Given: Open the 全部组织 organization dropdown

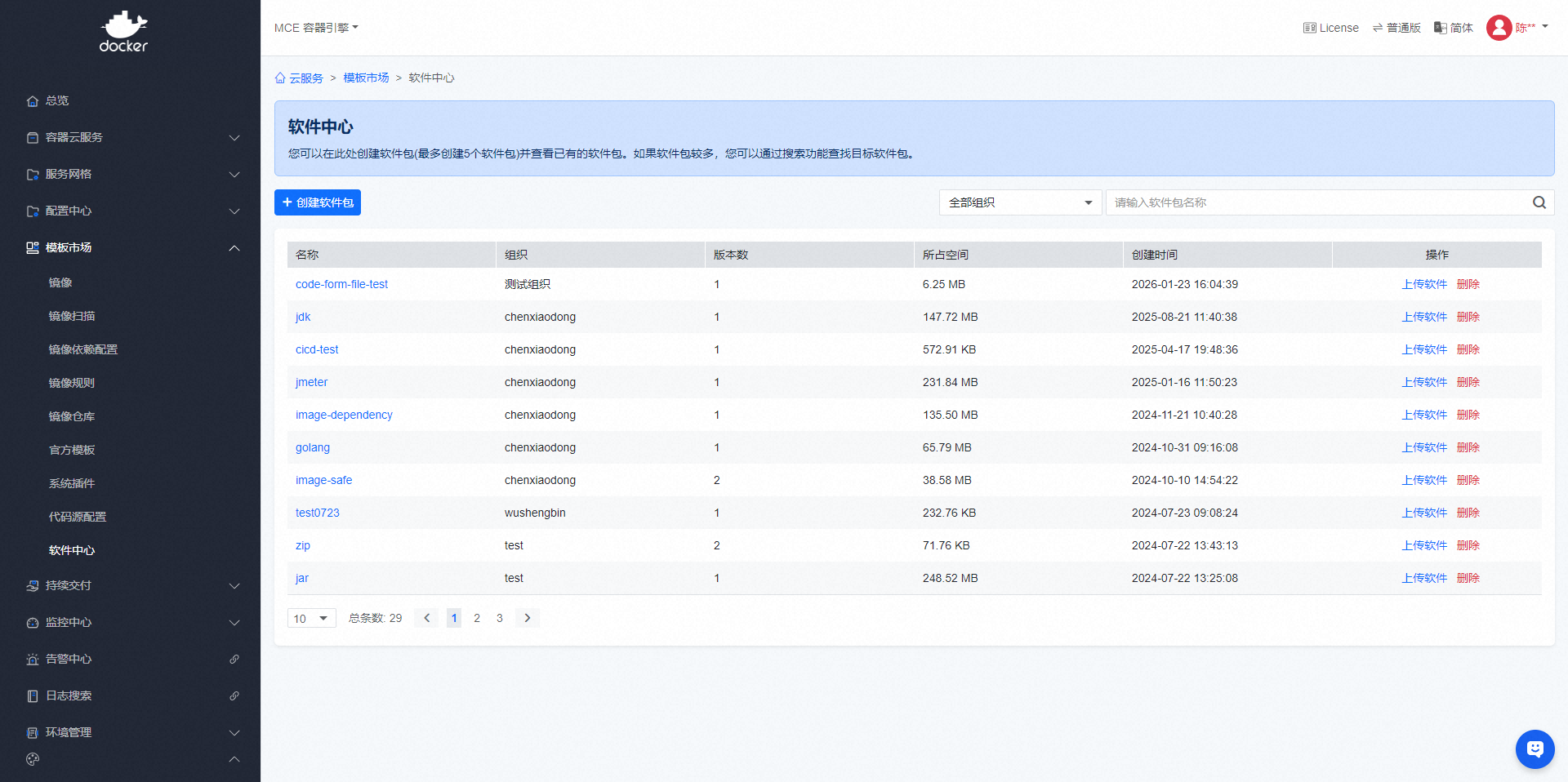Looking at the screenshot, I should (1020, 202).
